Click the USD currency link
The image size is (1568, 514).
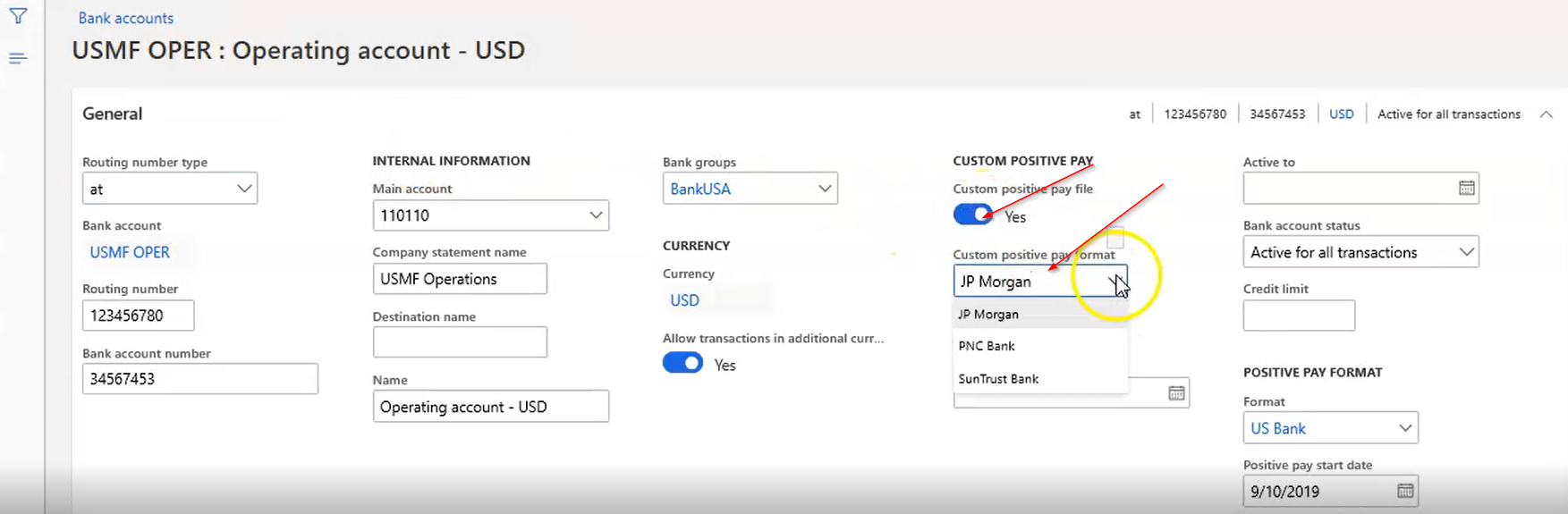tap(684, 300)
